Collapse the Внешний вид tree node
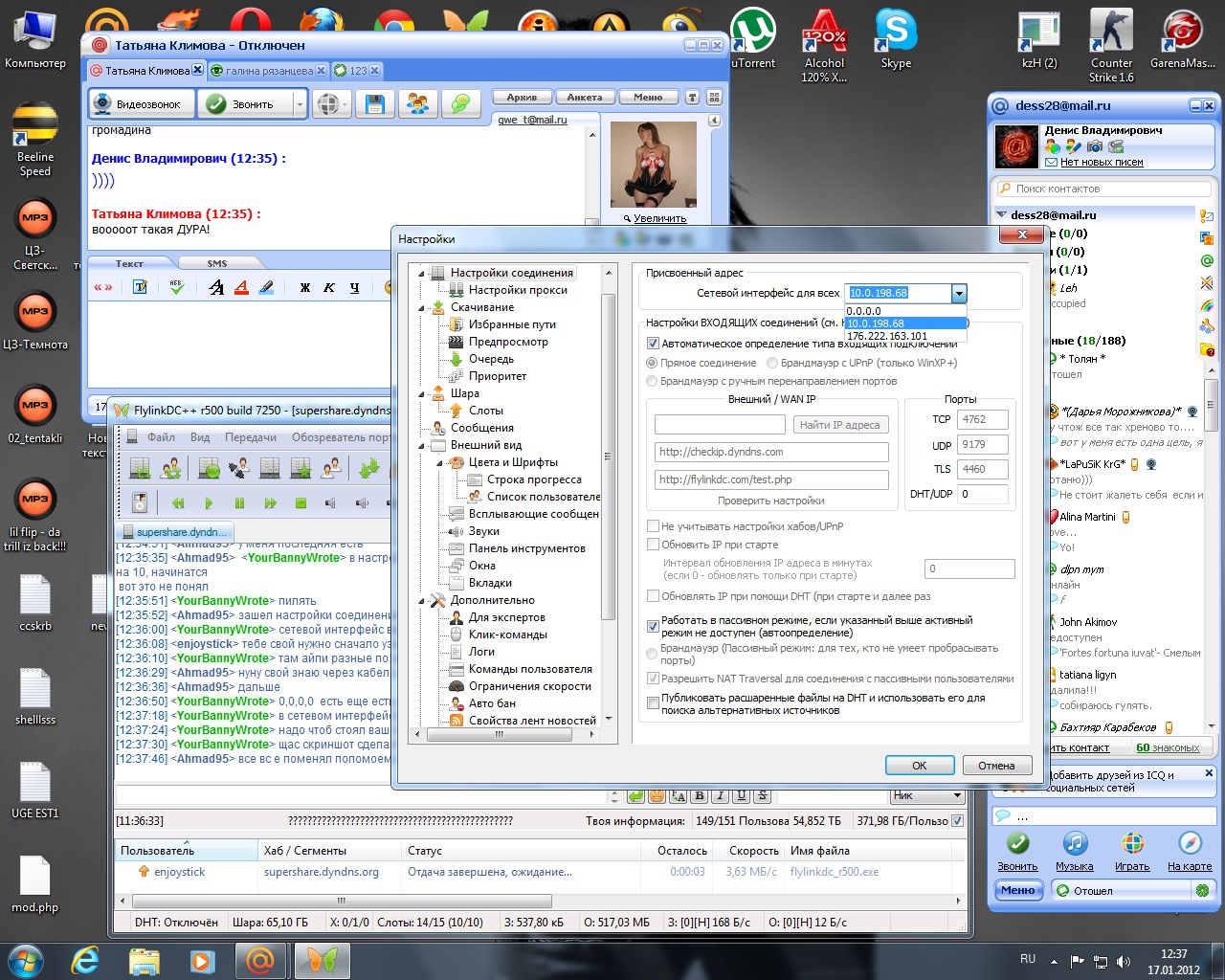The image size is (1225, 980). point(422,445)
